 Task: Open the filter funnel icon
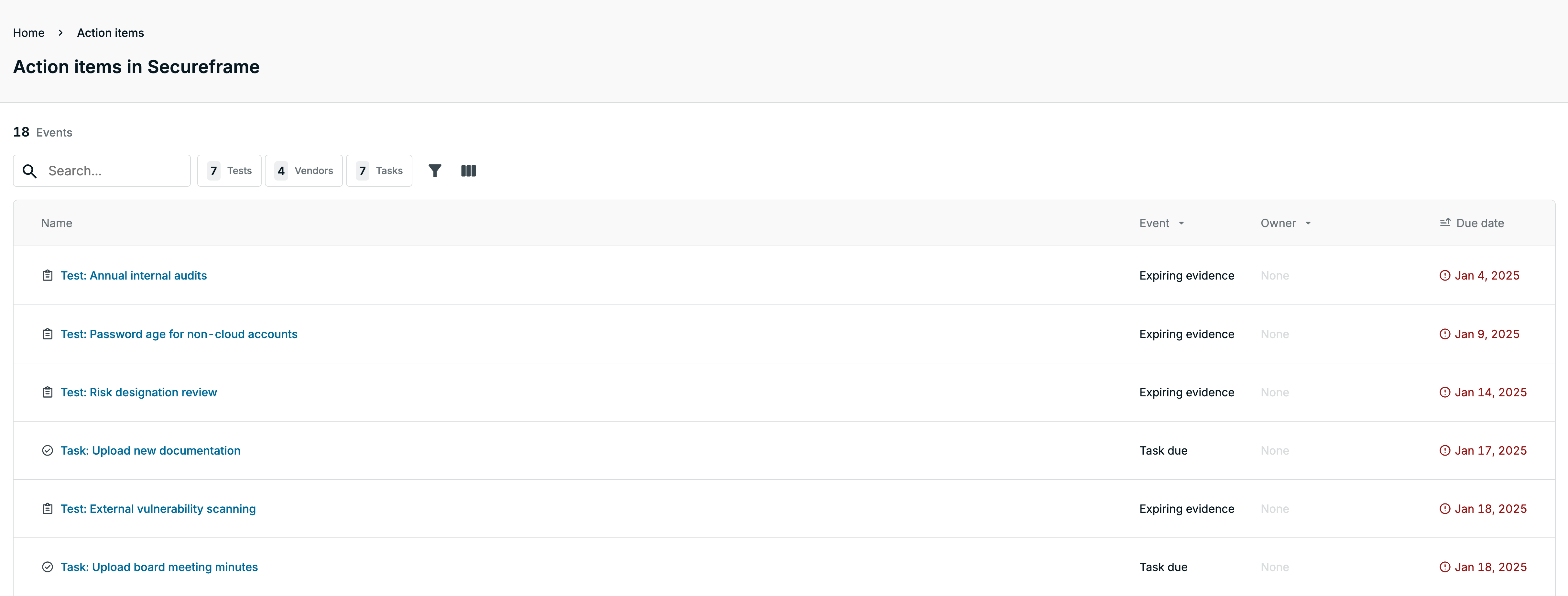435,171
